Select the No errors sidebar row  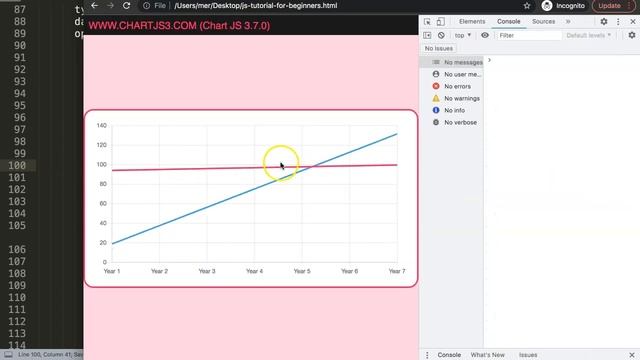tap(452, 86)
